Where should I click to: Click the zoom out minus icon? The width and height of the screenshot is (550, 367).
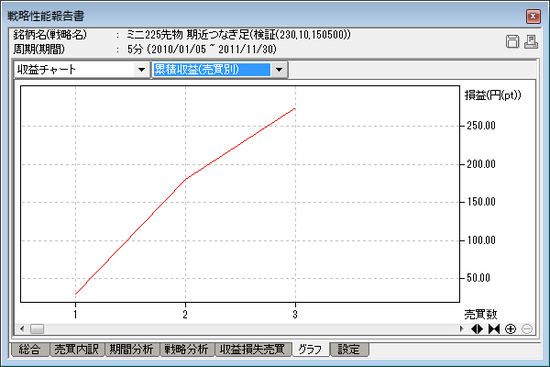[527, 329]
